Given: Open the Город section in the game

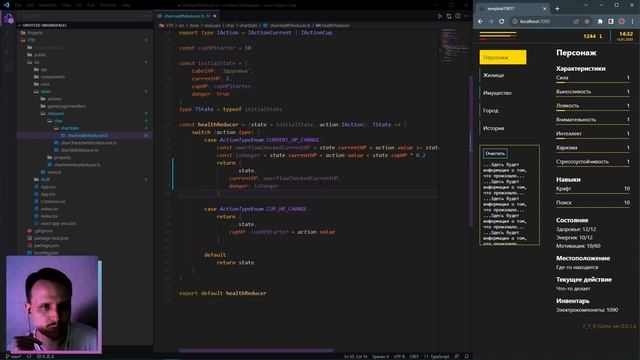Looking at the screenshot, I should click(491, 110).
